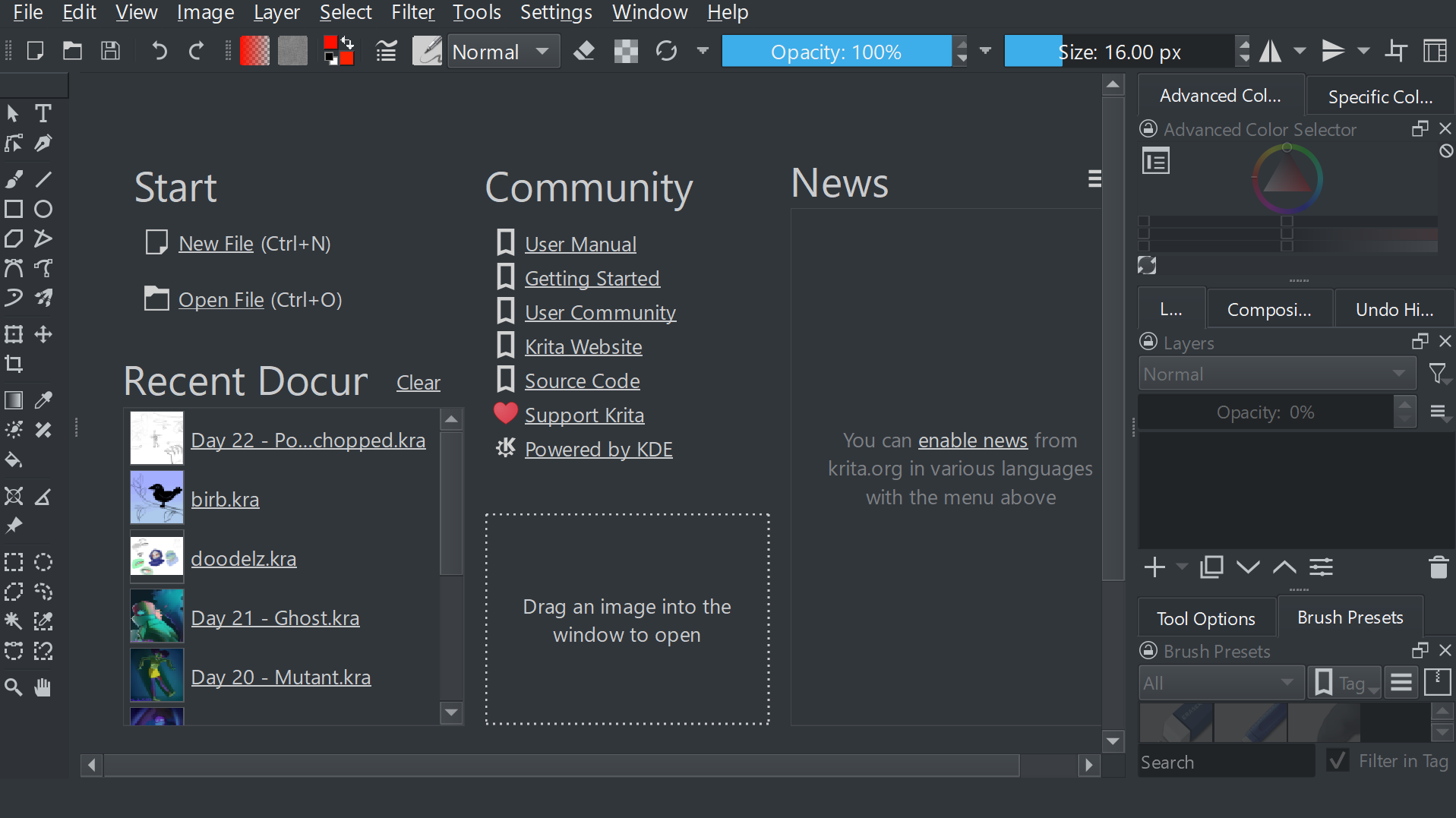This screenshot has width=1456, height=818.
Task: Clear the recent documents list
Action: [418, 383]
